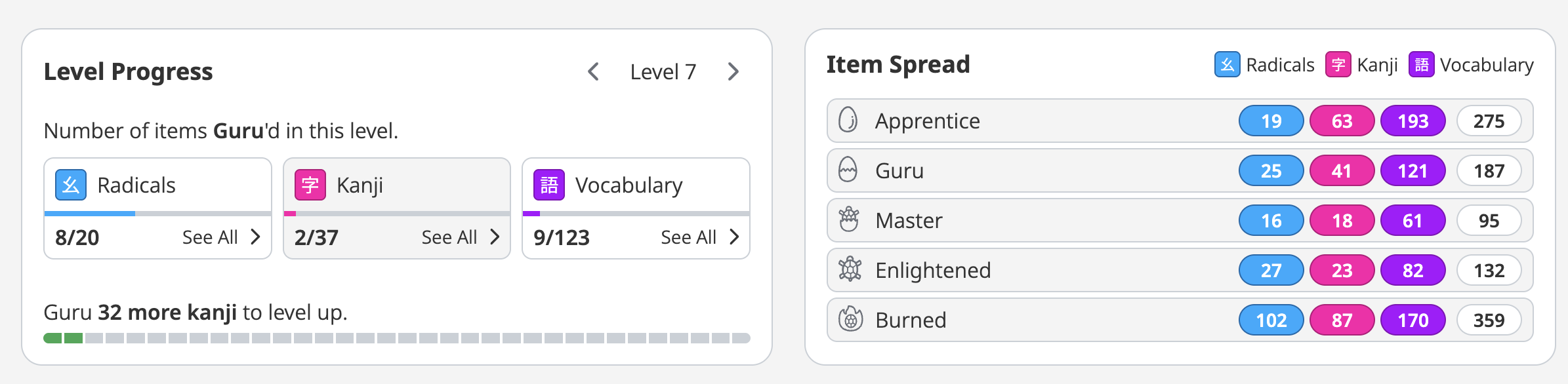
Task: Click the Radicals icon in Level Progress
Action: [71, 185]
